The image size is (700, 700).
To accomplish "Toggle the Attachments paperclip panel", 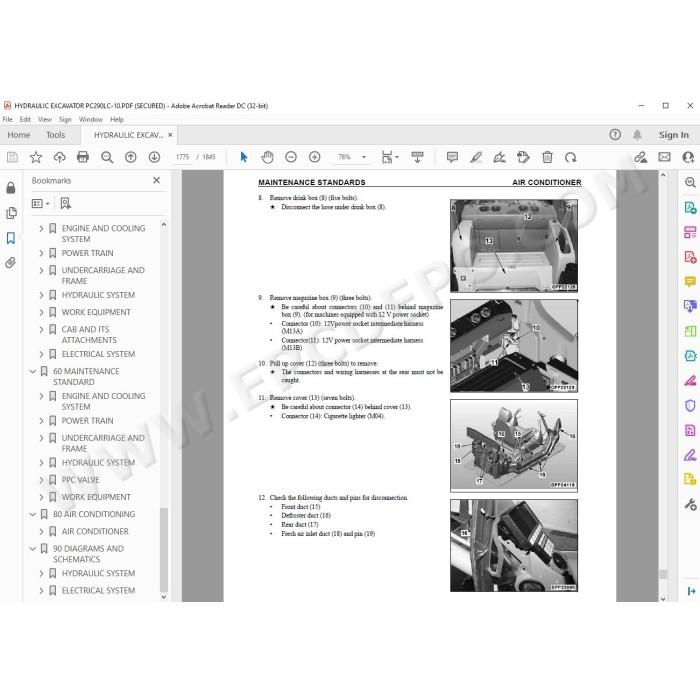I will pyautogui.click(x=11, y=262).
